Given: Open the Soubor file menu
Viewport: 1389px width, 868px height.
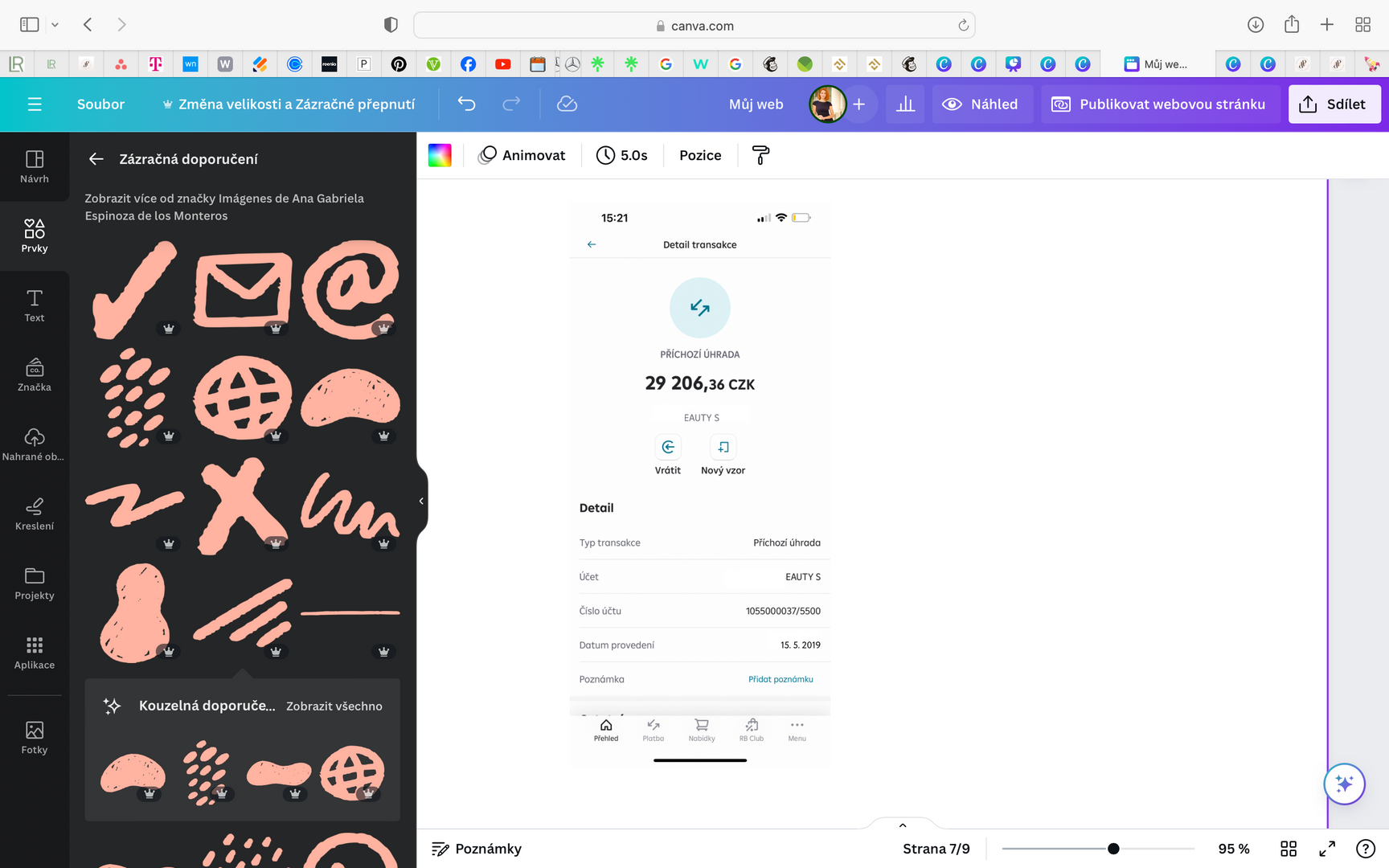Looking at the screenshot, I should click(x=100, y=104).
